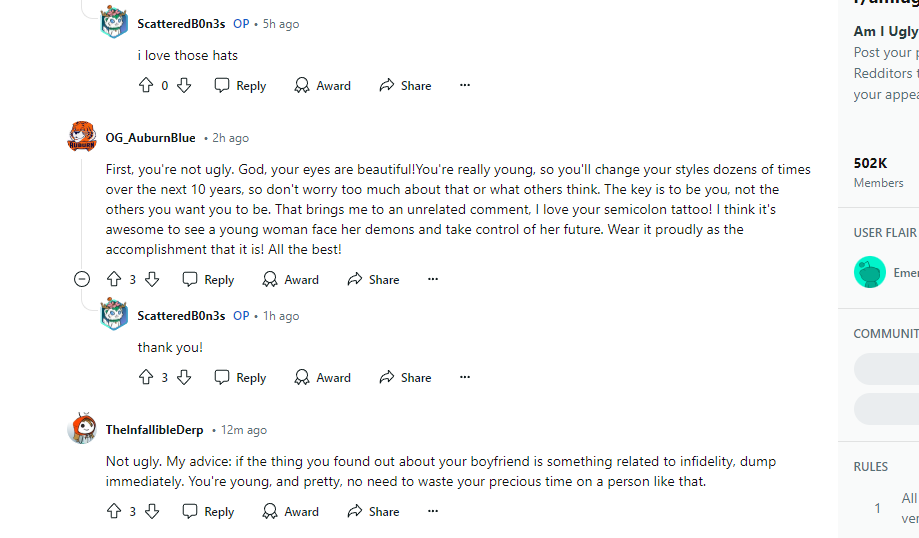Upvote OG_AuburnBlue's comment
This screenshot has height=538, width=919.
point(114,280)
